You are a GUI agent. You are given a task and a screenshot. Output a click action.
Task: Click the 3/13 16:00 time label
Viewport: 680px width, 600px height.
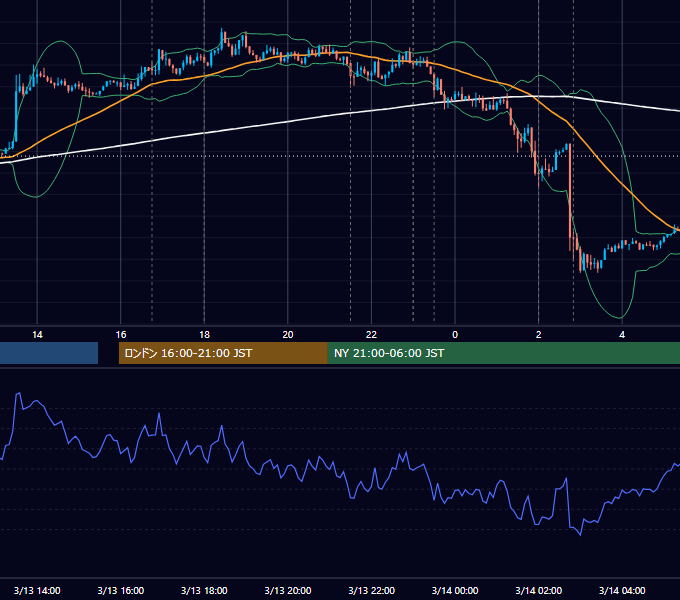tap(121, 590)
